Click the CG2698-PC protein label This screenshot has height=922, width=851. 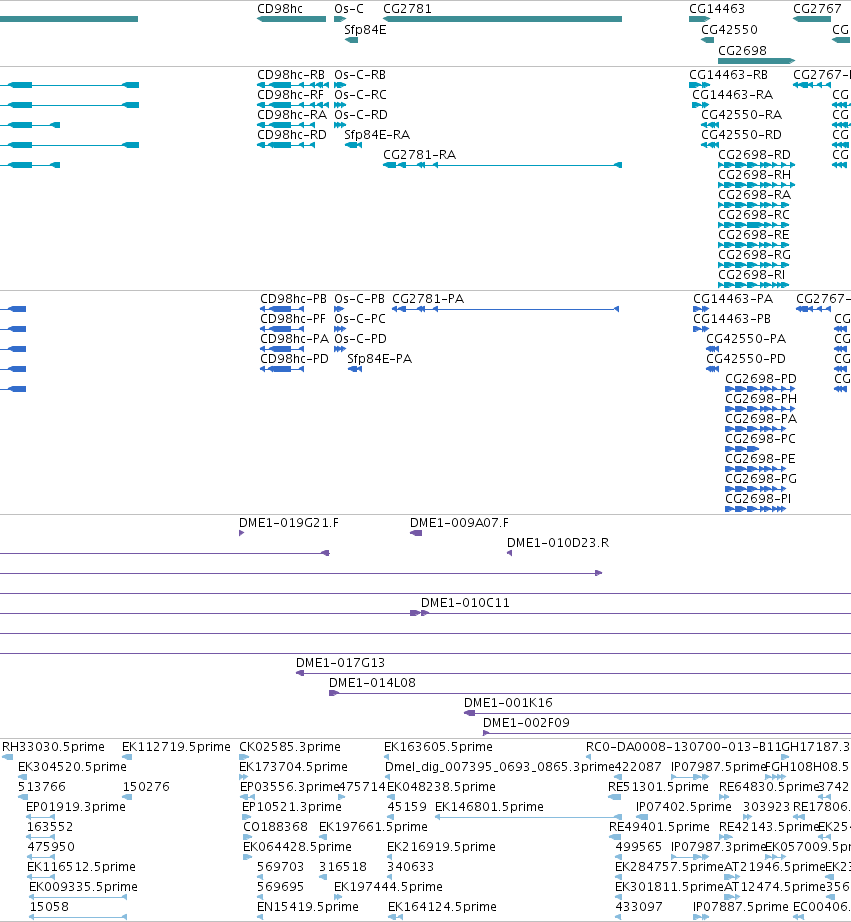[760, 439]
